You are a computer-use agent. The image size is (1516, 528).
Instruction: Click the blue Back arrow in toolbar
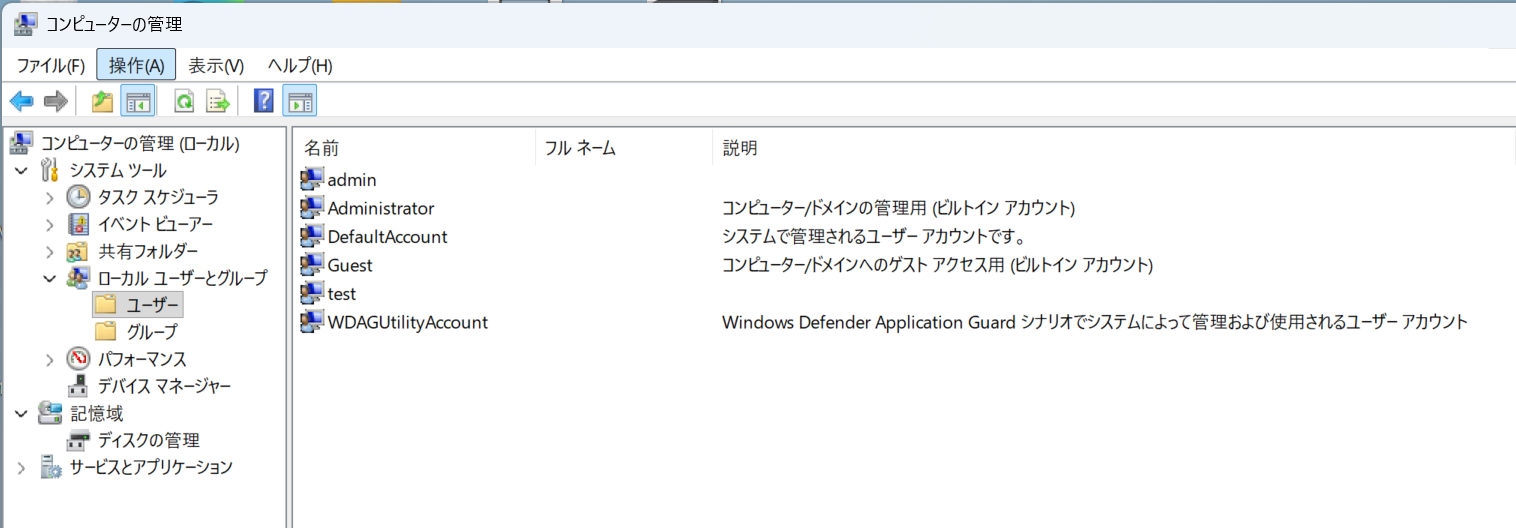click(x=22, y=101)
